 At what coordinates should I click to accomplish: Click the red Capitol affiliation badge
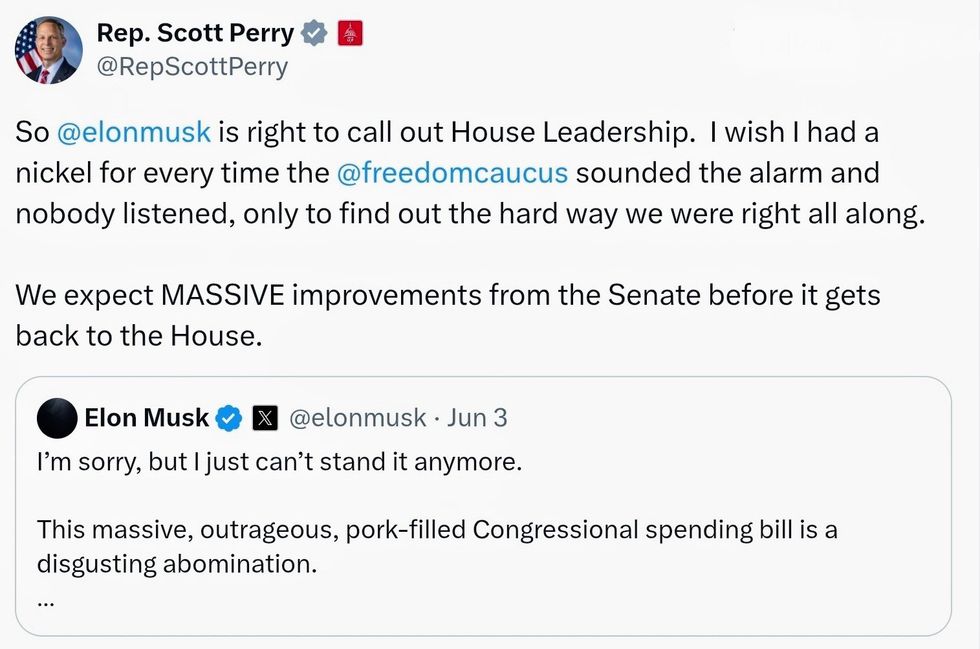350,34
